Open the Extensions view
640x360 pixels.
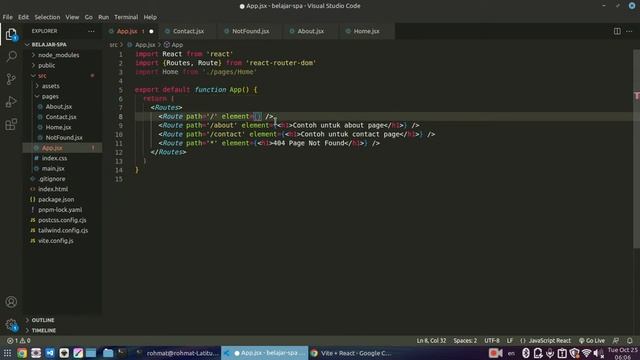[x=11, y=124]
